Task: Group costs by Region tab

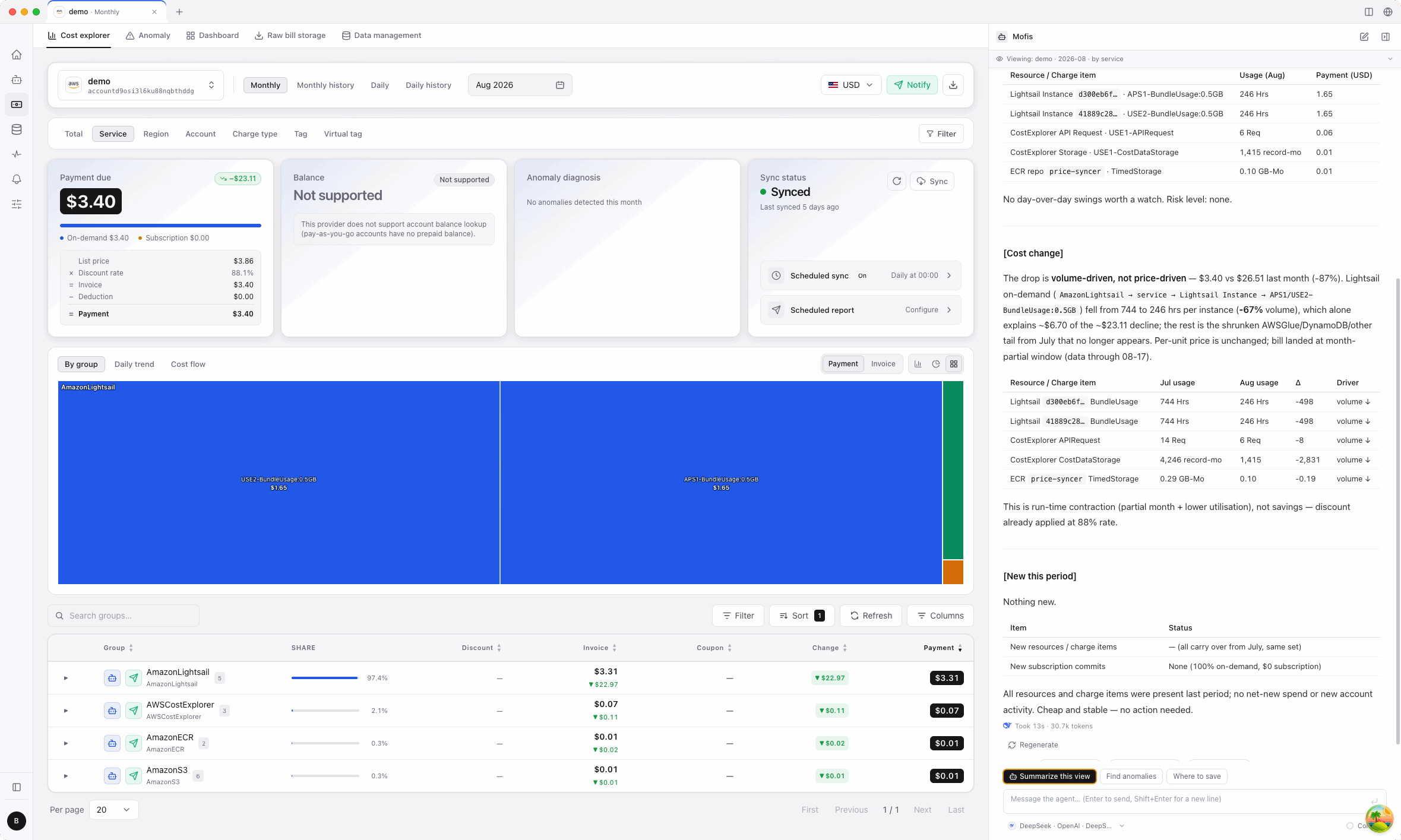Action: tap(156, 134)
